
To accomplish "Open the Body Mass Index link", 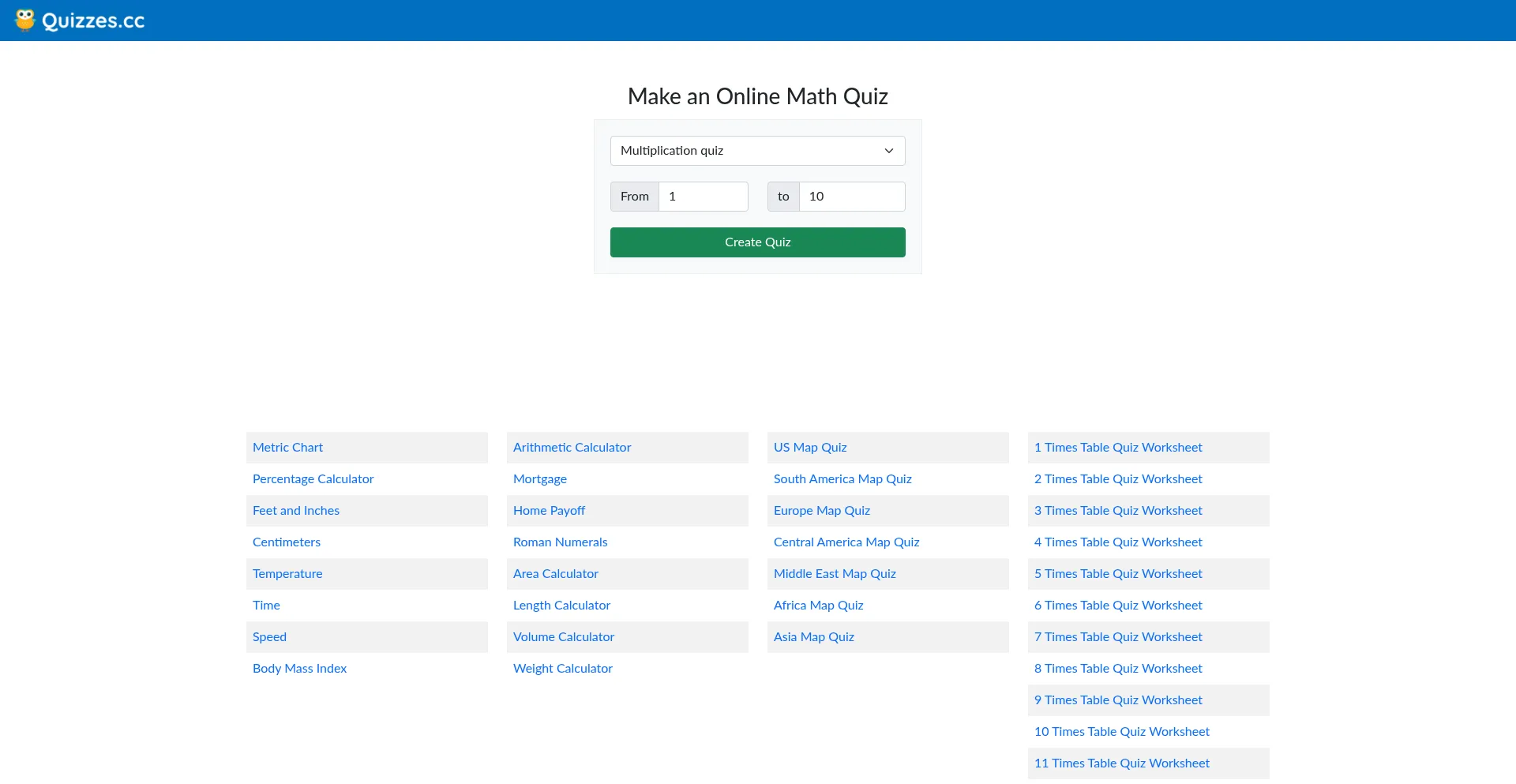I will point(299,669).
